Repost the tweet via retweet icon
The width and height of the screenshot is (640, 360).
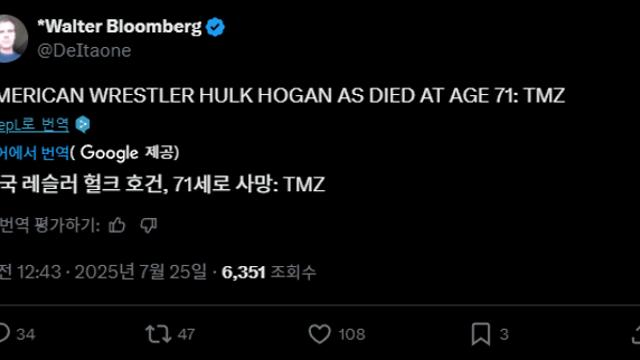[158, 334]
